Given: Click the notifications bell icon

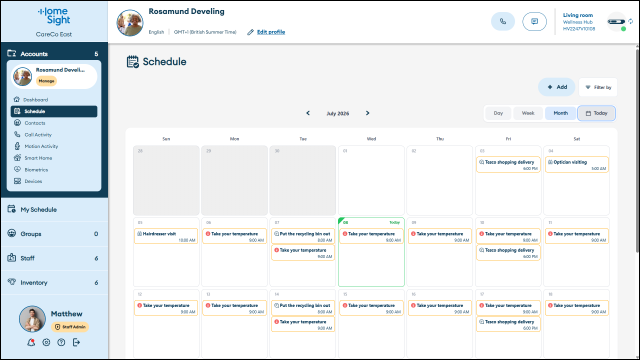Looking at the screenshot, I should point(31,342).
